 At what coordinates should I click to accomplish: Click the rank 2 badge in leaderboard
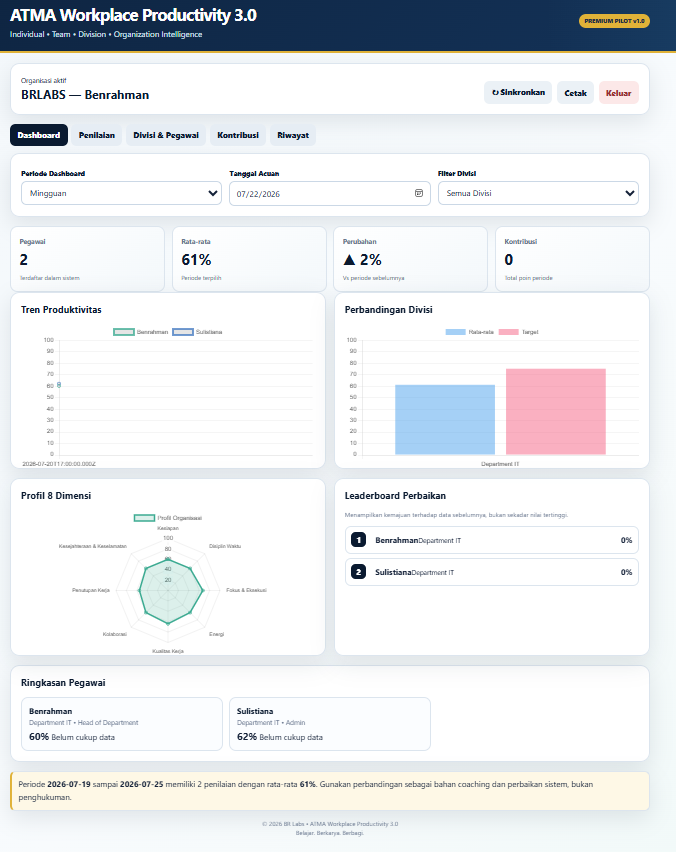[358, 572]
